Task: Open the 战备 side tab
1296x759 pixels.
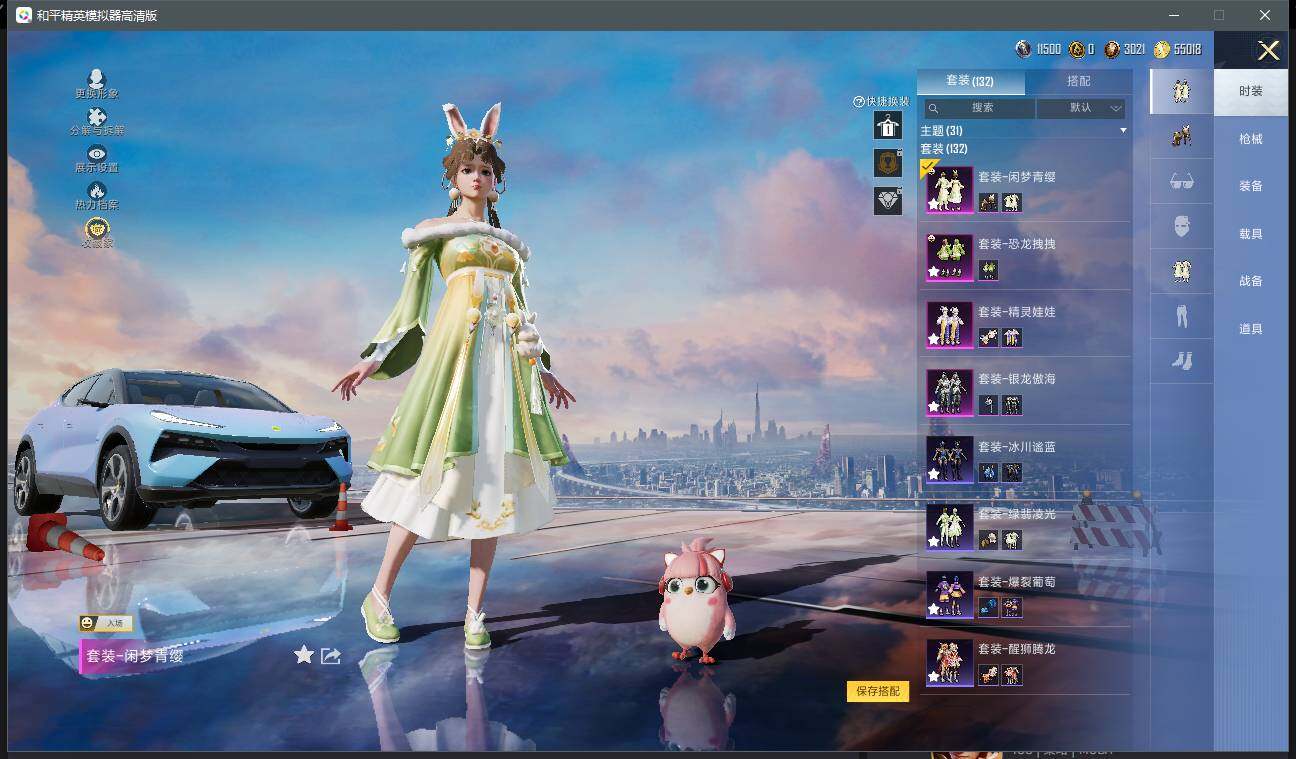Action: [x=1251, y=281]
